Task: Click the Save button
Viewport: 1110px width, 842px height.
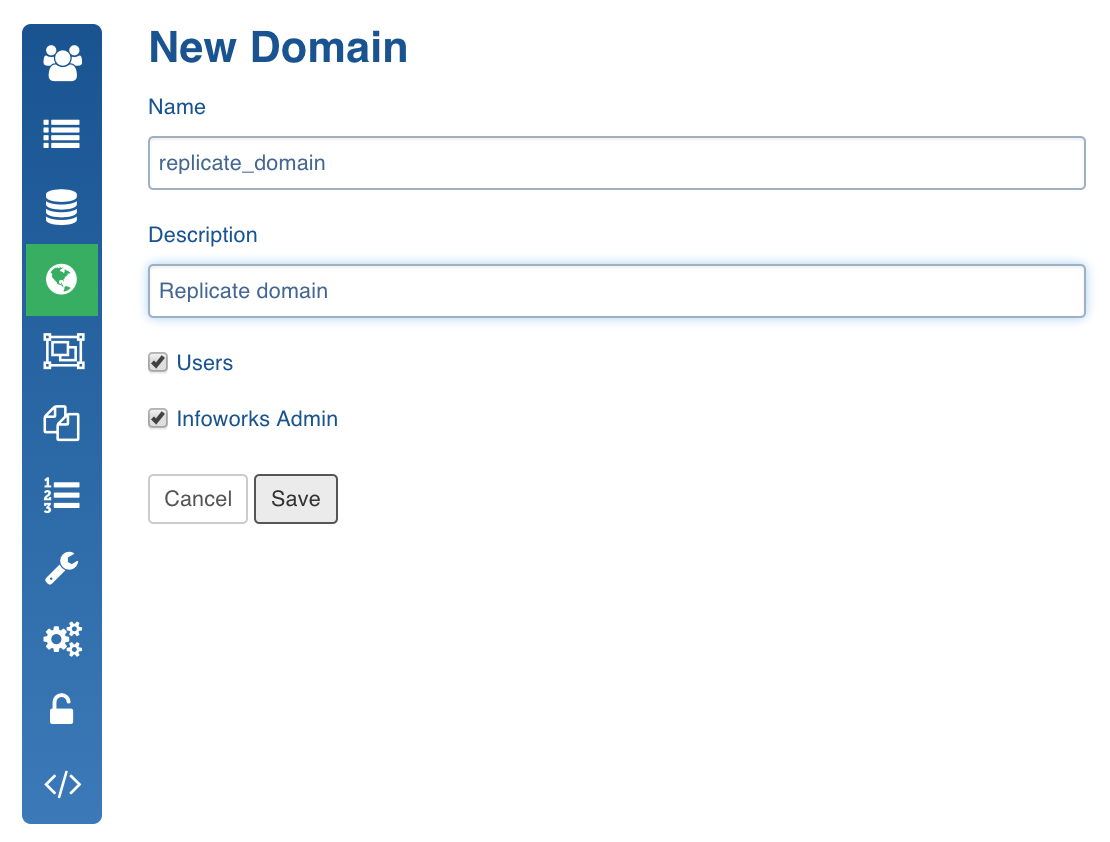Action: coord(296,499)
